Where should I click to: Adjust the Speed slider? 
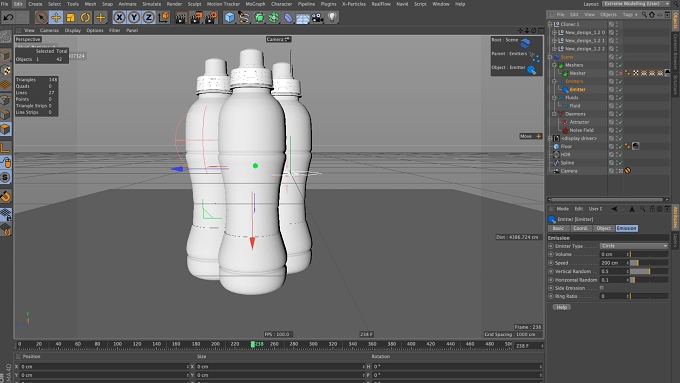[649, 263]
